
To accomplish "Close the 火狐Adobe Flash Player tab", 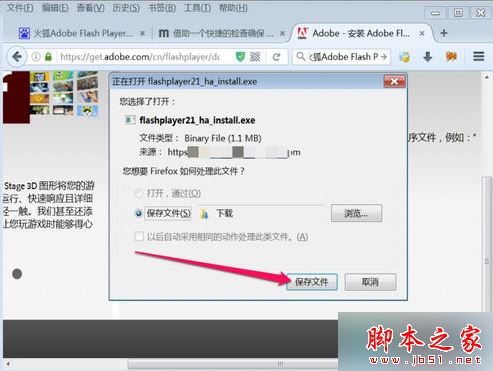I will pyautogui.click(x=142, y=33).
